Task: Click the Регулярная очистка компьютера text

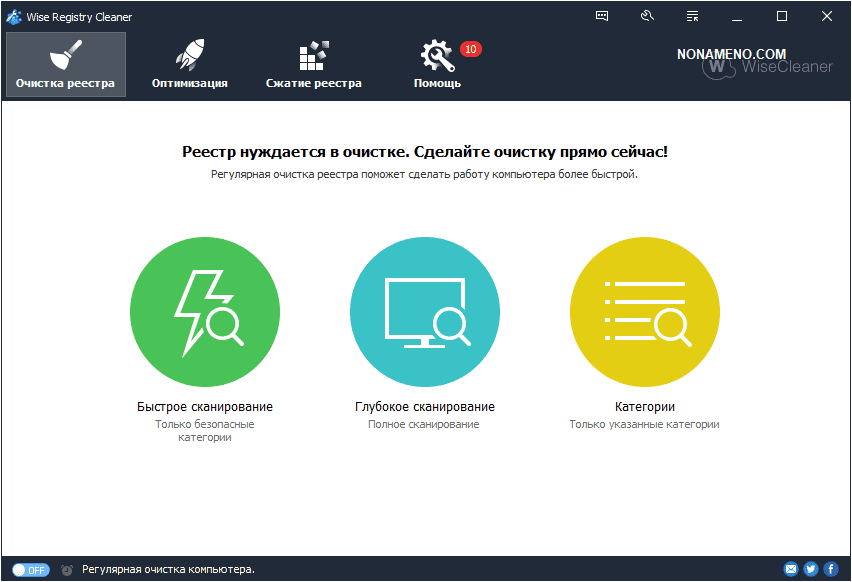Action: point(168,569)
